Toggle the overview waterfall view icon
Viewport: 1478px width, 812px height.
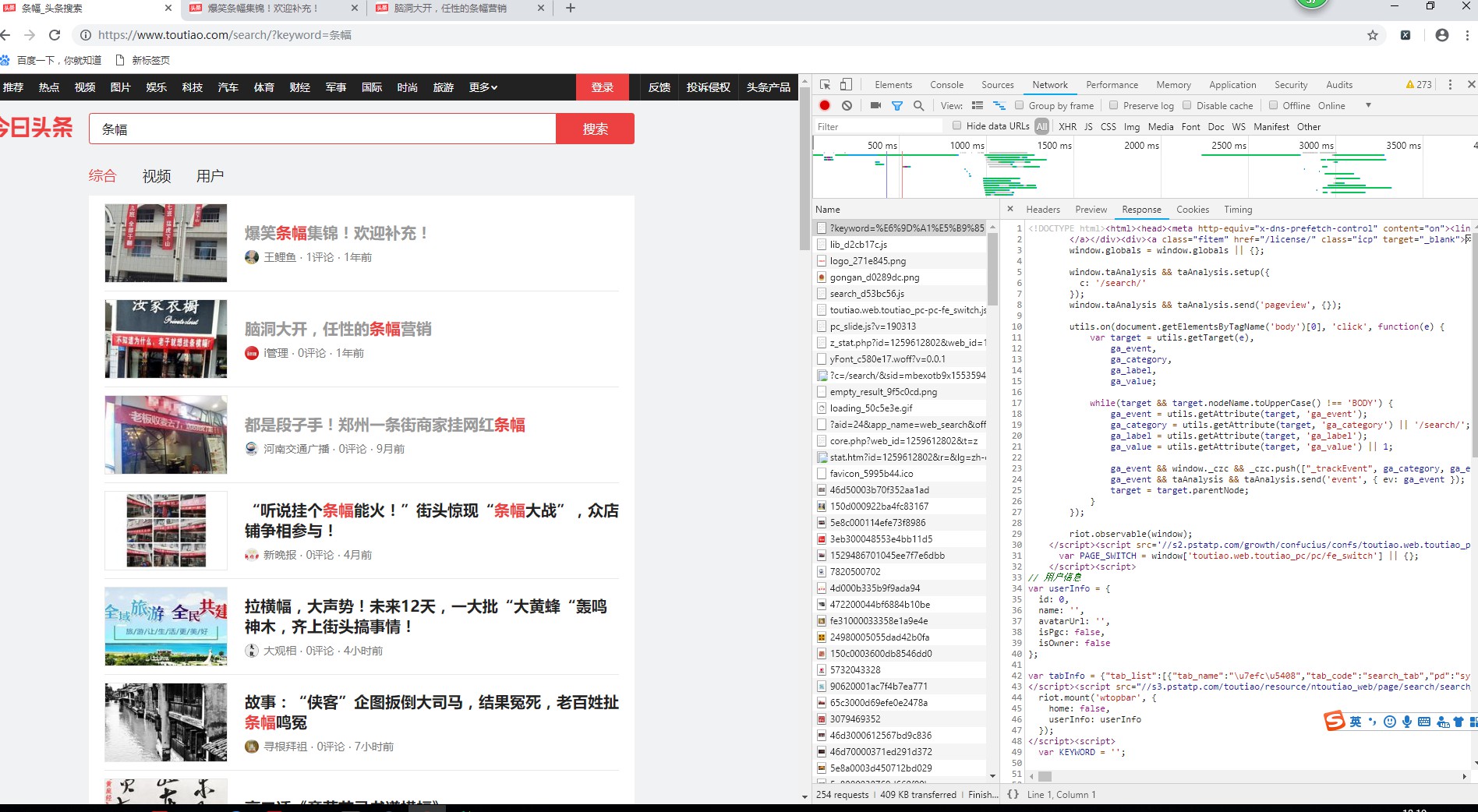pos(999,105)
